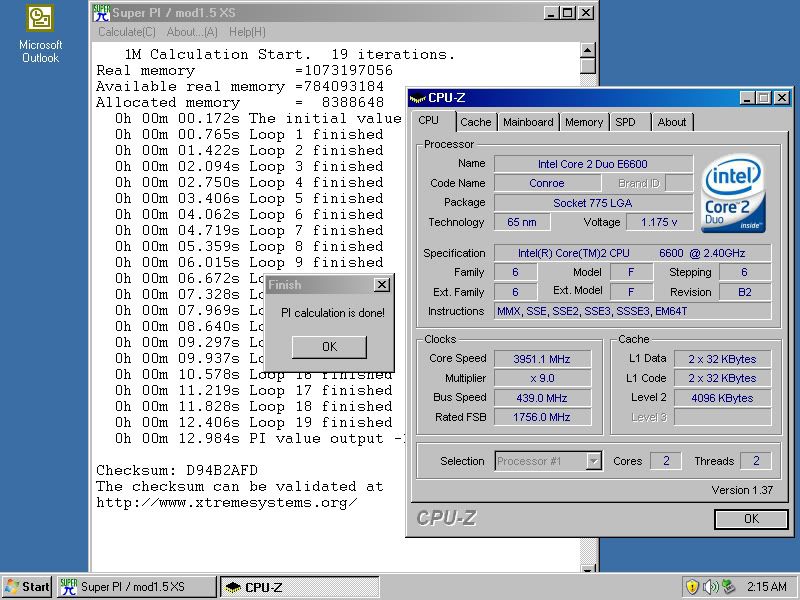800x600 pixels.
Task: Click the Version 1.37 label
Action: 742,490
